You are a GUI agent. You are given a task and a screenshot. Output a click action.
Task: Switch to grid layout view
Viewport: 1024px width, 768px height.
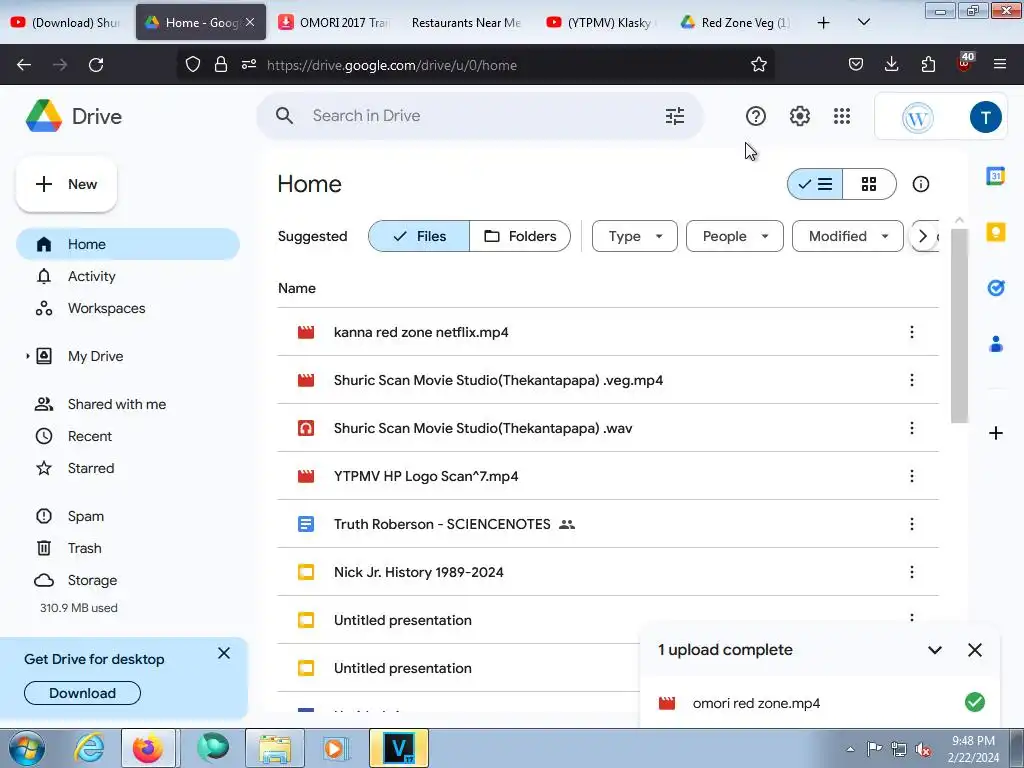(x=869, y=184)
